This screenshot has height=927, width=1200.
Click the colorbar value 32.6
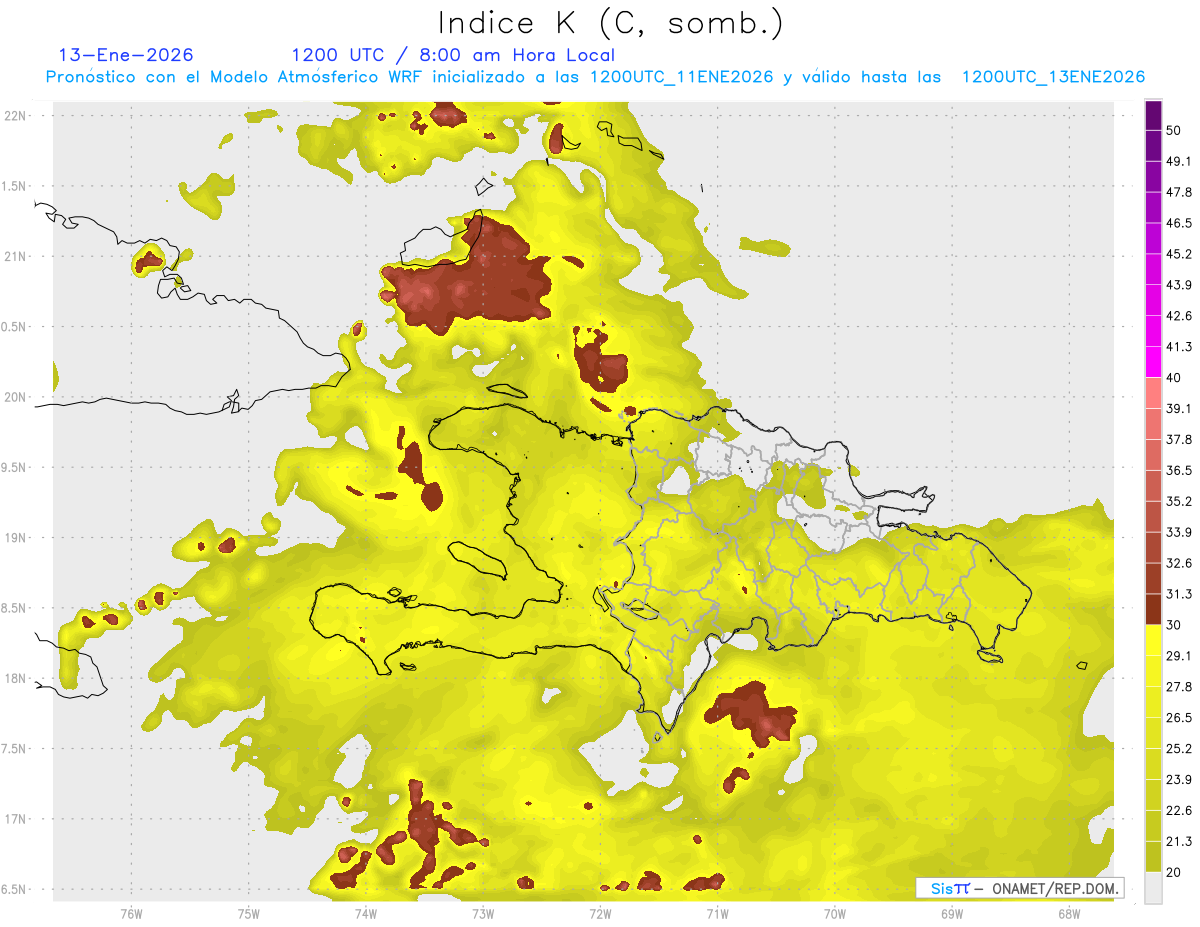coord(1179,563)
